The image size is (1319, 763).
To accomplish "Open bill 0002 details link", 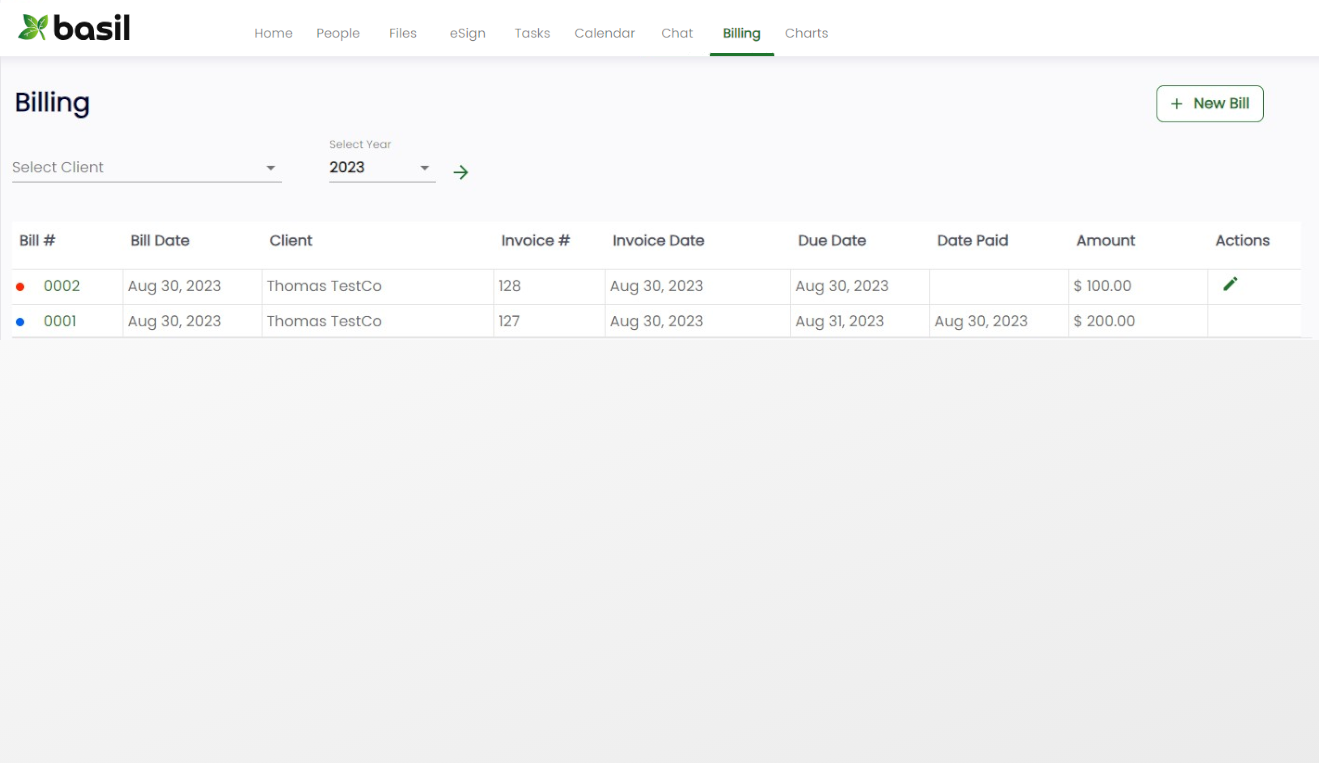I will click(x=61, y=286).
